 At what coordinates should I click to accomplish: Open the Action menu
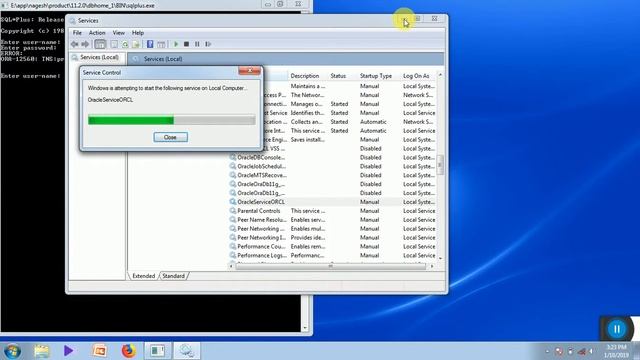click(97, 33)
